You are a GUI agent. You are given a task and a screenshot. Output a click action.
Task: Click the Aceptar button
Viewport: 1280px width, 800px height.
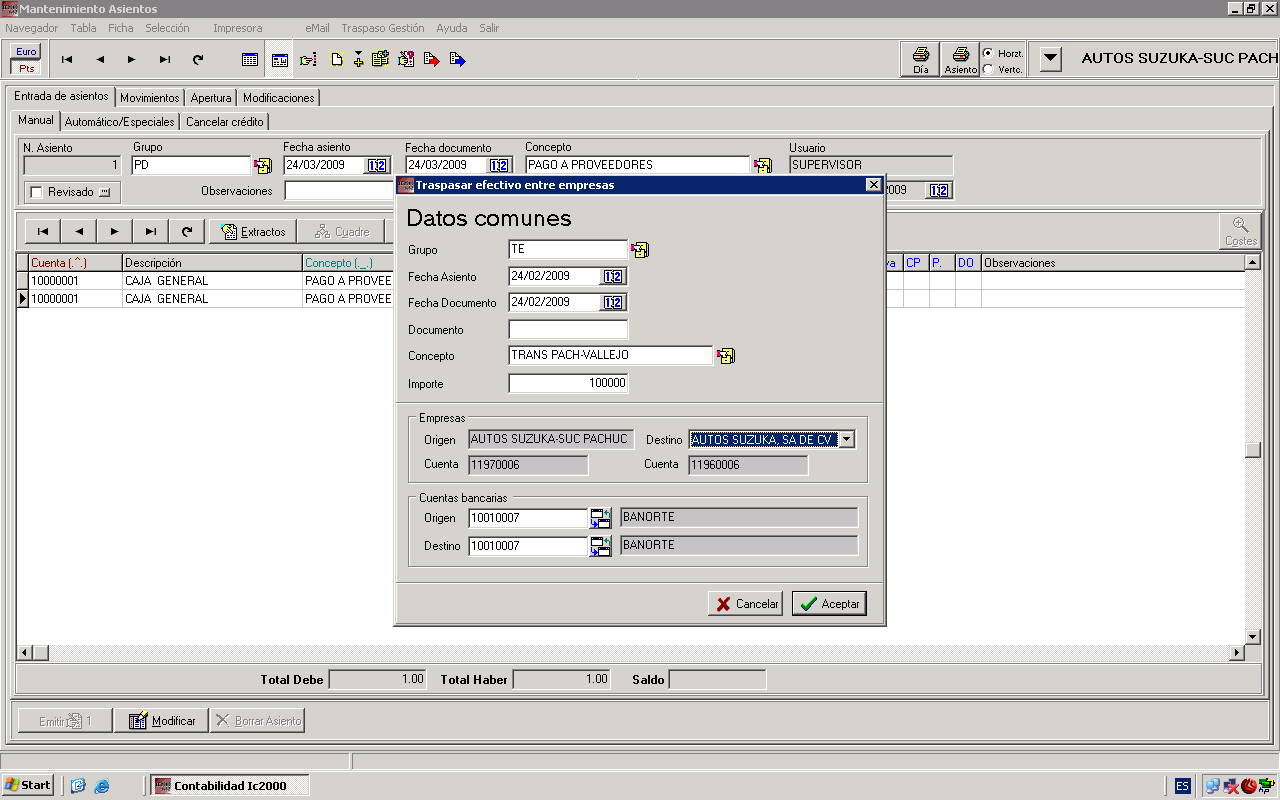click(829, 604)
